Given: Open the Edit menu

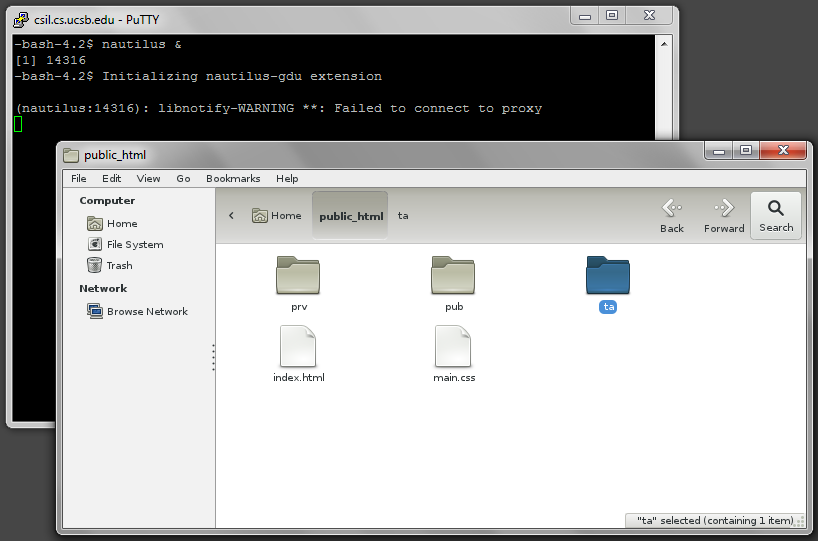Looking at the screenshot, I should [x=112, y=178].
